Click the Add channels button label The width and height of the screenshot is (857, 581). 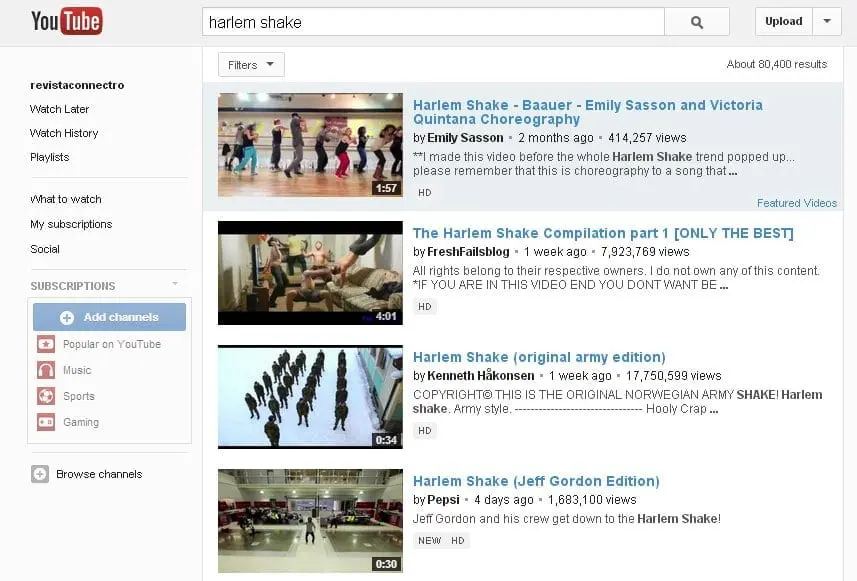pyautogui.click(x=121, y=317)
